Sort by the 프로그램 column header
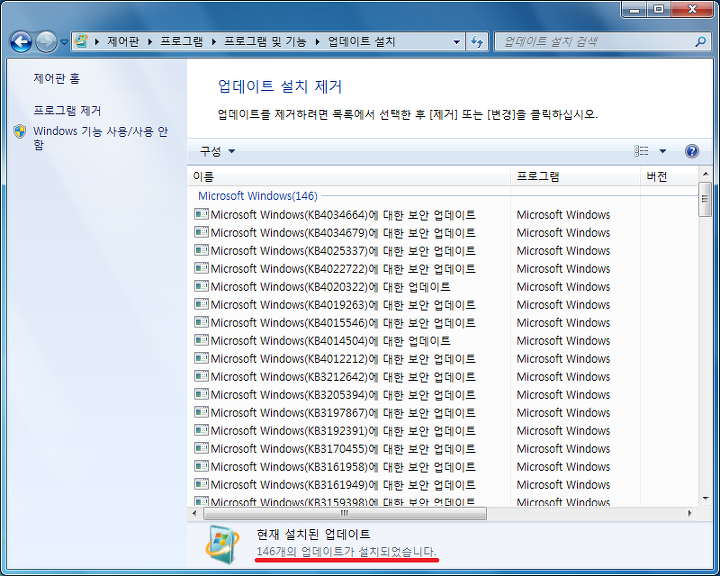The height and width of the screenshot is (576, 720). click(575, 176)
